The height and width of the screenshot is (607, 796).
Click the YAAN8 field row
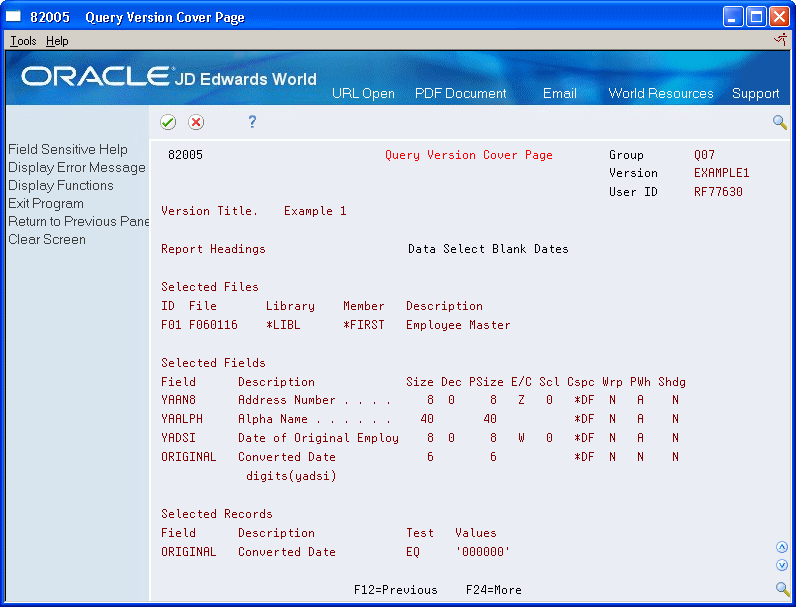click(x=420, y=400)
